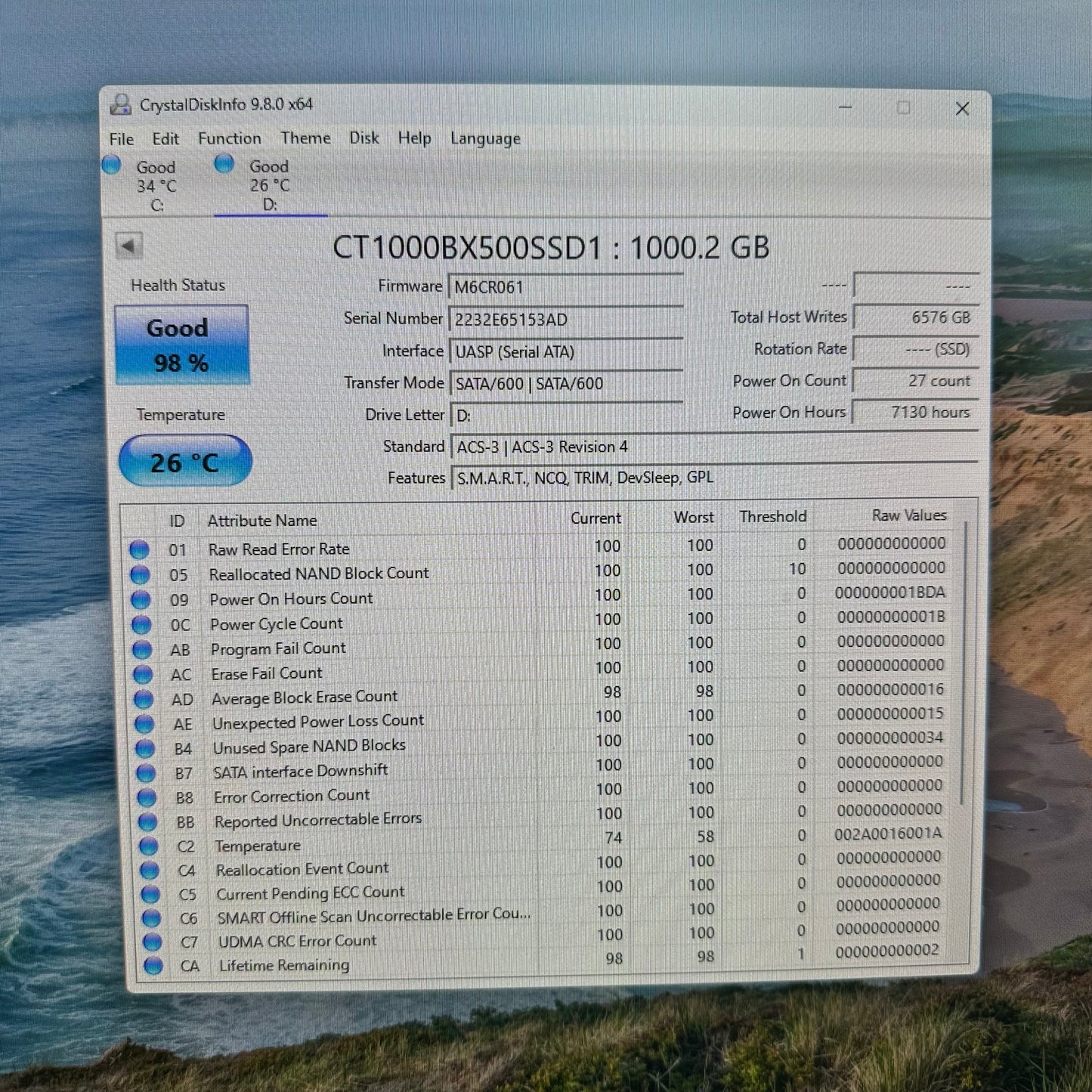
Task: Click status orb for Program Fail Count
Action: click(142, 649)
